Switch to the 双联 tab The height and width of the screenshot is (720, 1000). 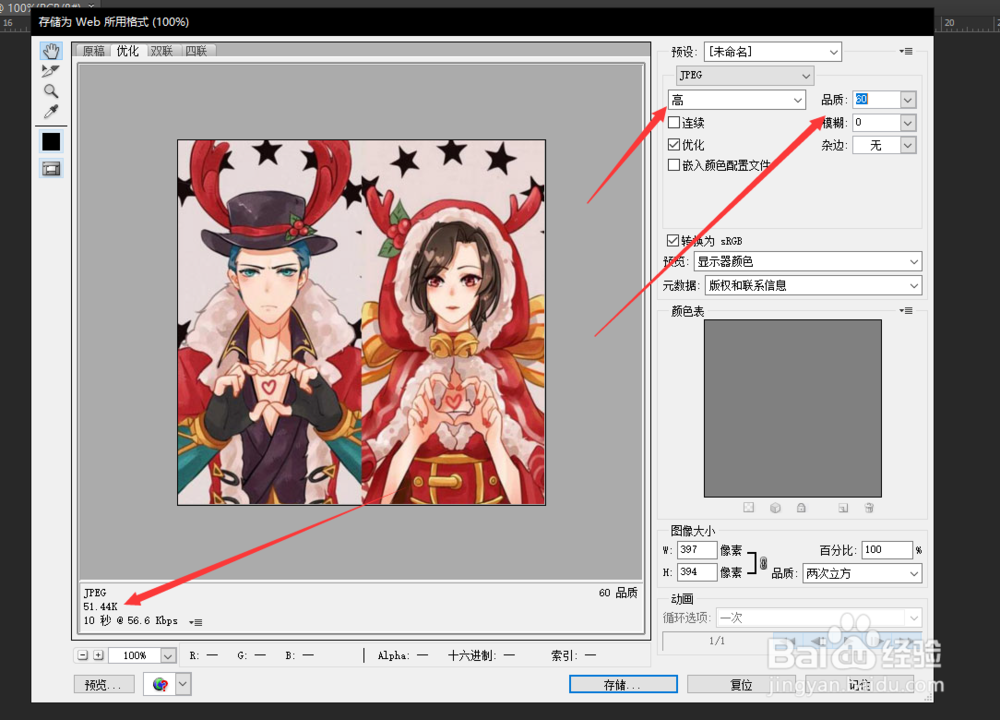coord(162,50)
